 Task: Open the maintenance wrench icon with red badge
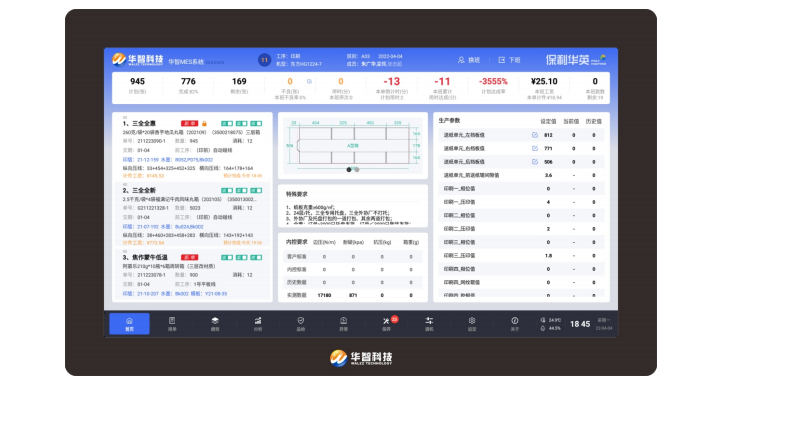click(x=387, y=323)
